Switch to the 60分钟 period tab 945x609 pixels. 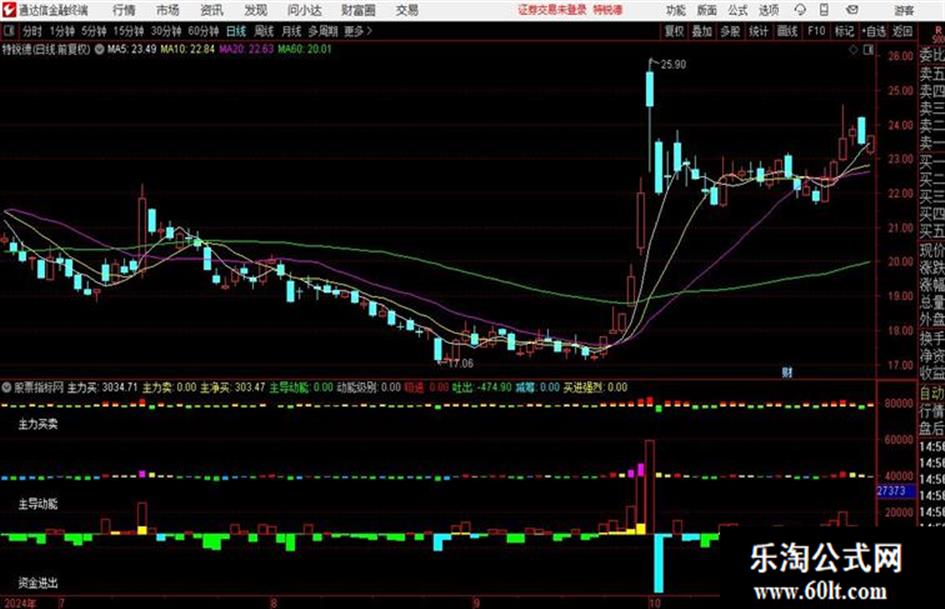pos(203,31)
